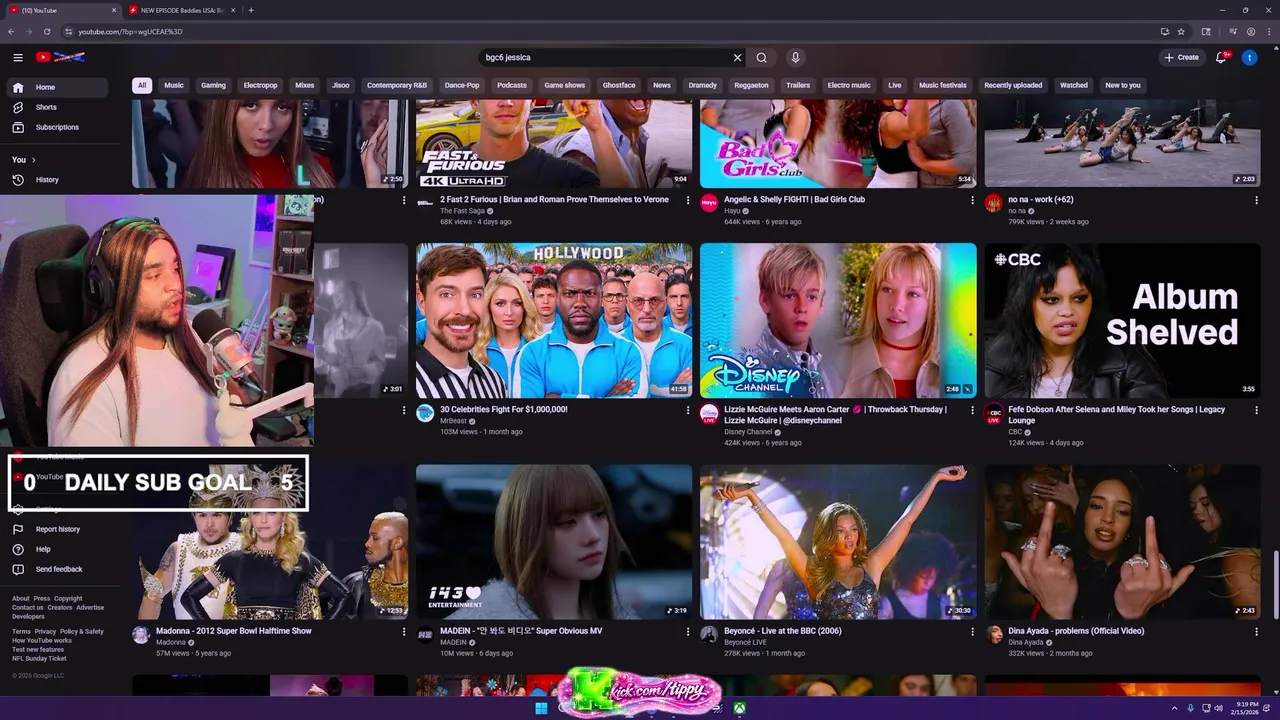Viewport: 1280px width, 720px height.
Task: Open the Xbox app in taskbar
Action: 739,708
